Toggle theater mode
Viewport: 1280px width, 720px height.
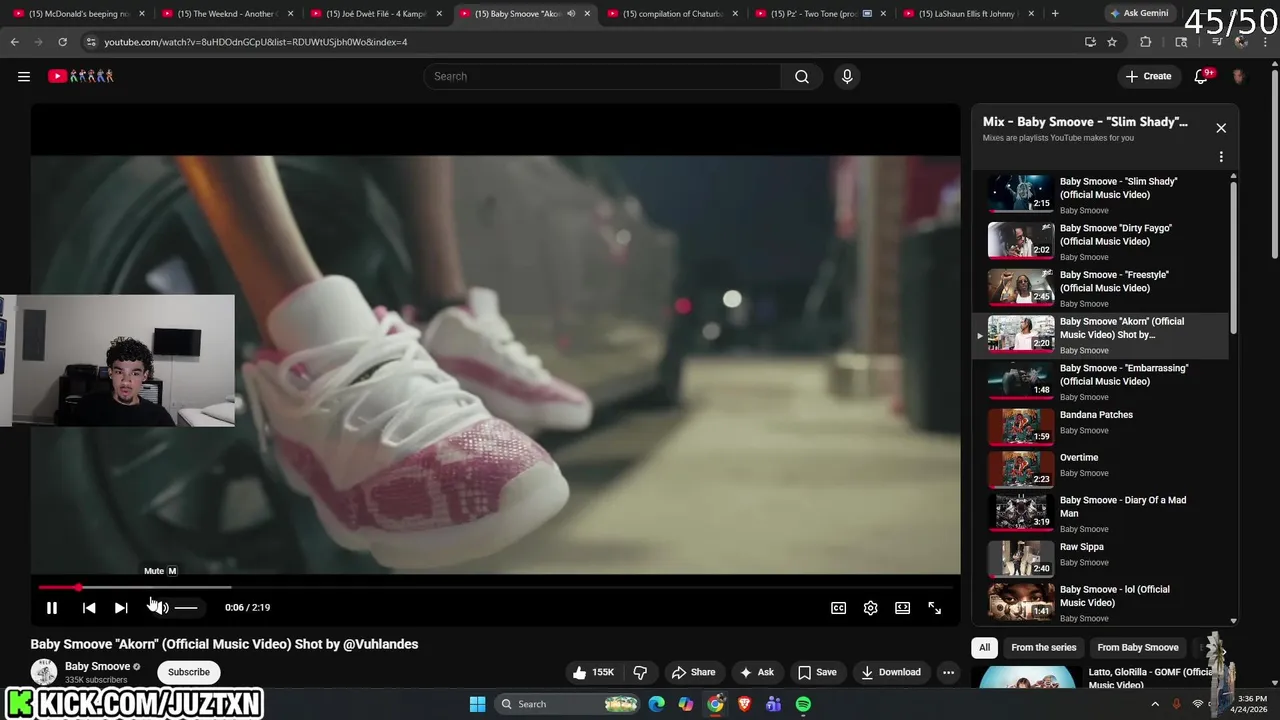[903, 607]
